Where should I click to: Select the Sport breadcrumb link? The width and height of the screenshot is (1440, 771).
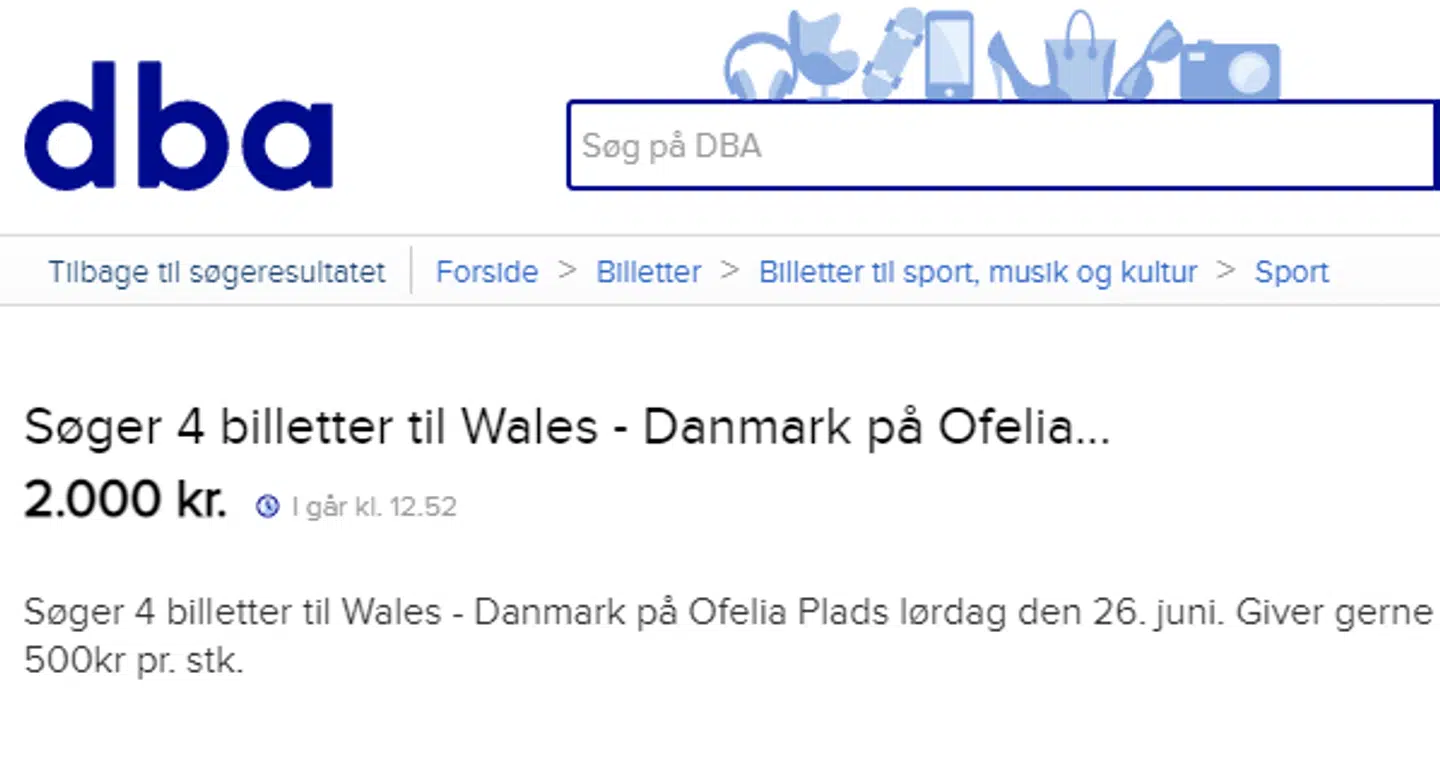pyautogui.click(x=1292, y=272)
